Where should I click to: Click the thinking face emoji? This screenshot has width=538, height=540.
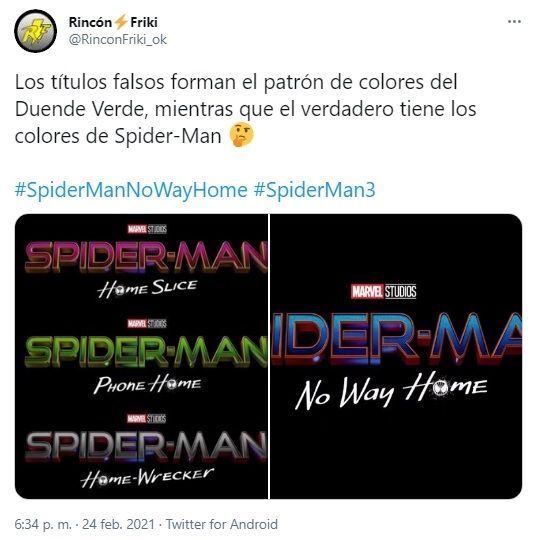(x=241, y=134)
